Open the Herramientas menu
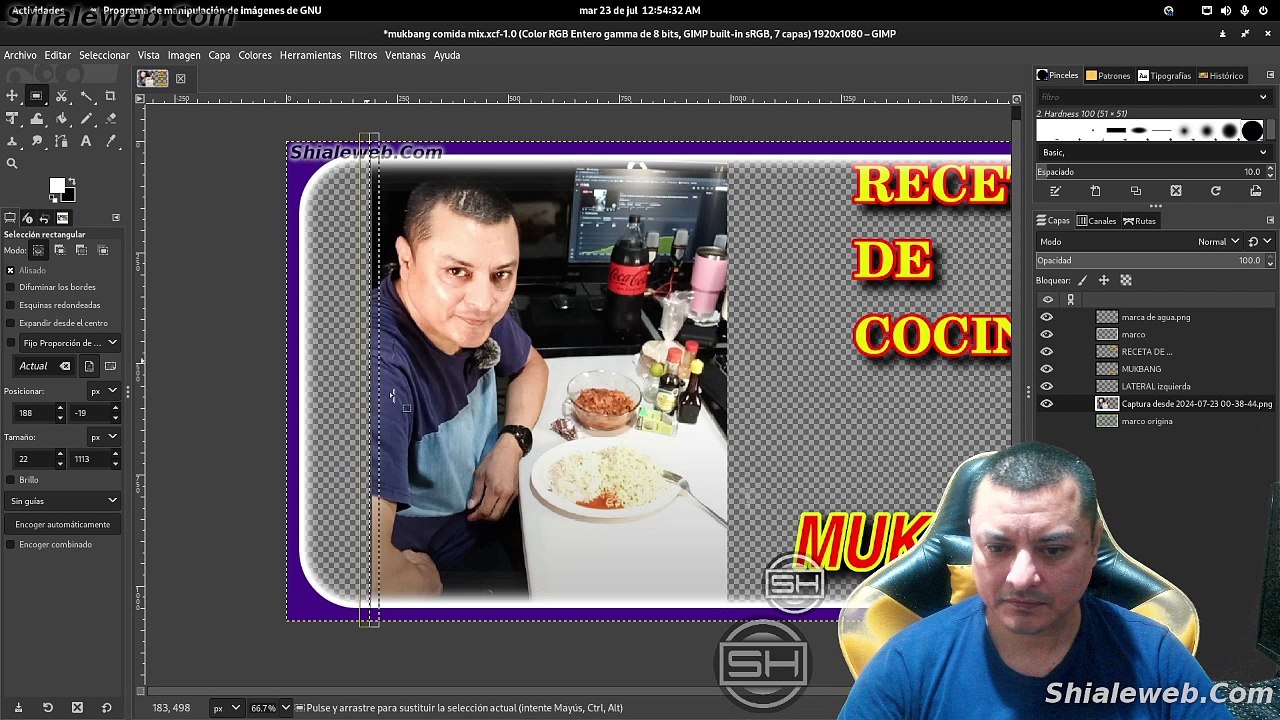Viewport: 1280px width, 720px height. pyautogui.click(x=310, y=55)
